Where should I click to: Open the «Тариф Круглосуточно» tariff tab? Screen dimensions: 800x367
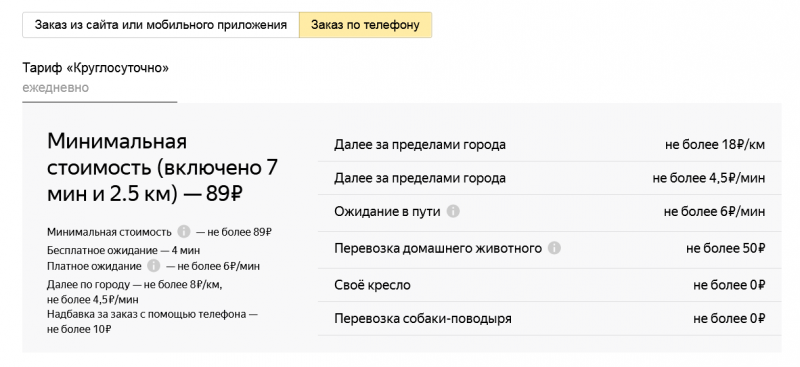click(99, 77)
